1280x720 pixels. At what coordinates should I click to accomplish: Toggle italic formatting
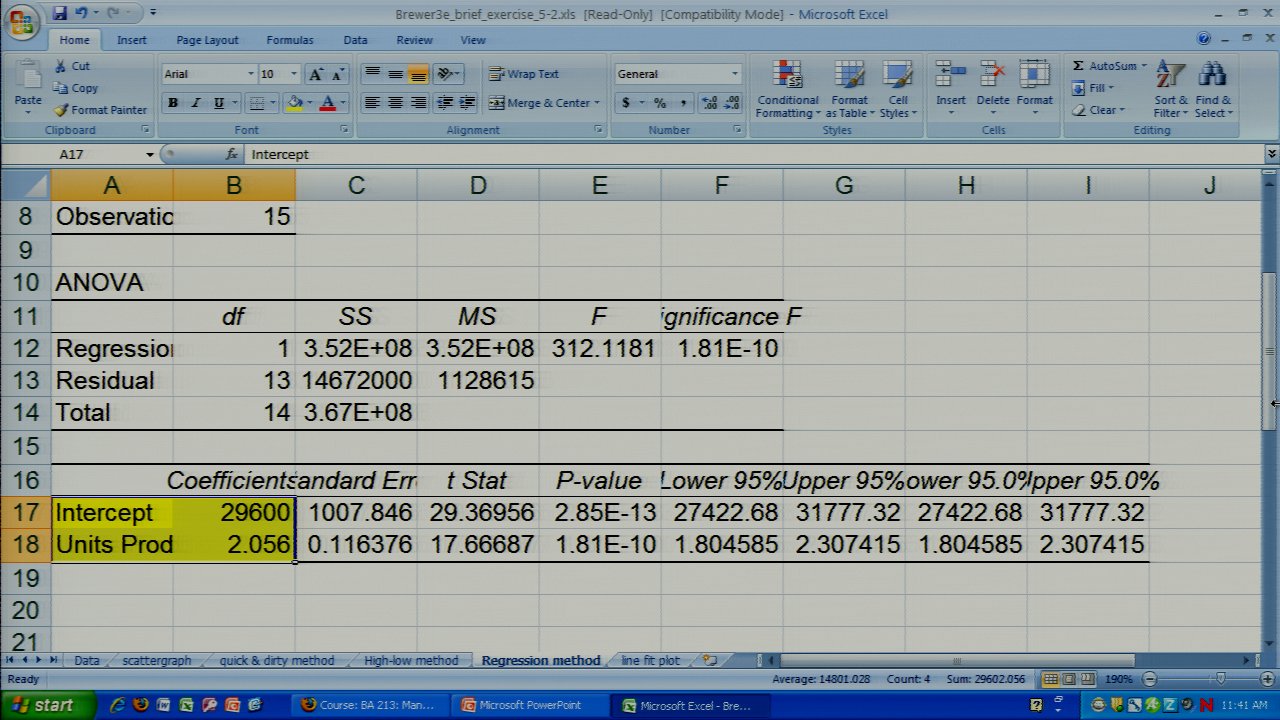[x=196, y=103]
